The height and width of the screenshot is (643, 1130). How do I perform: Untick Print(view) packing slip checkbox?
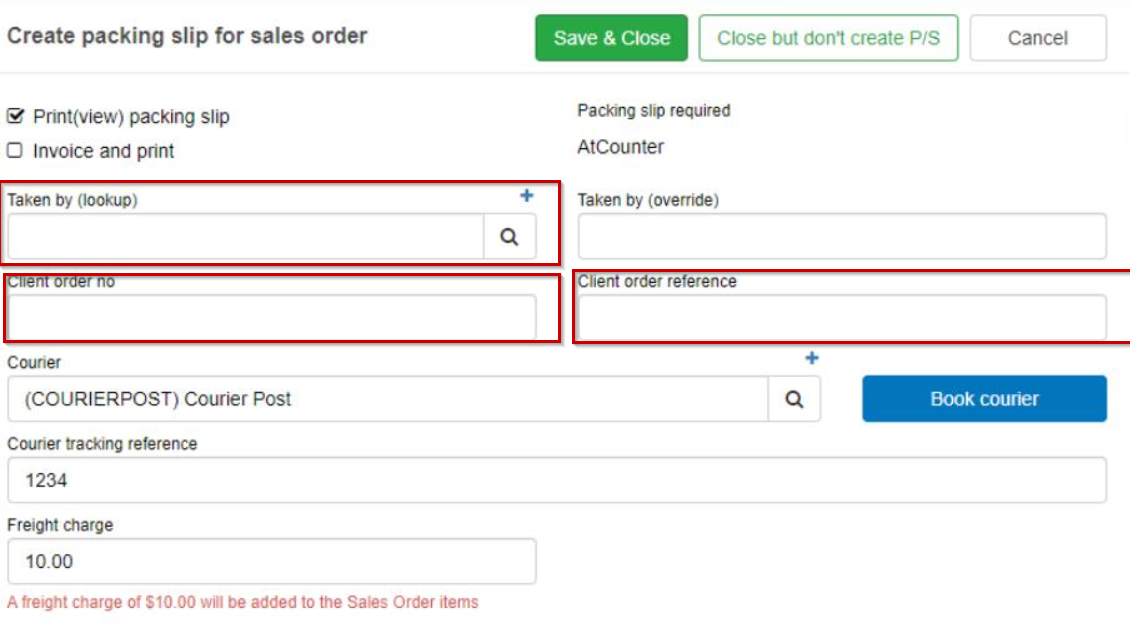pyautogui.click(x=15, y=116)
